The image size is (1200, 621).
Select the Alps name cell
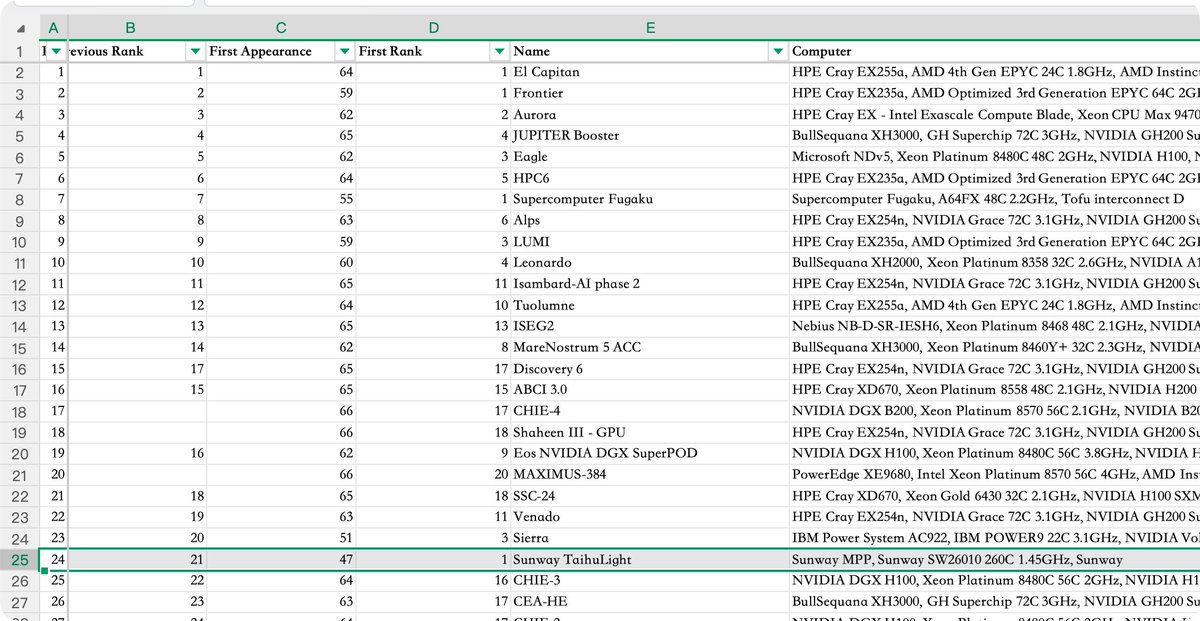[x=650, y=220]
